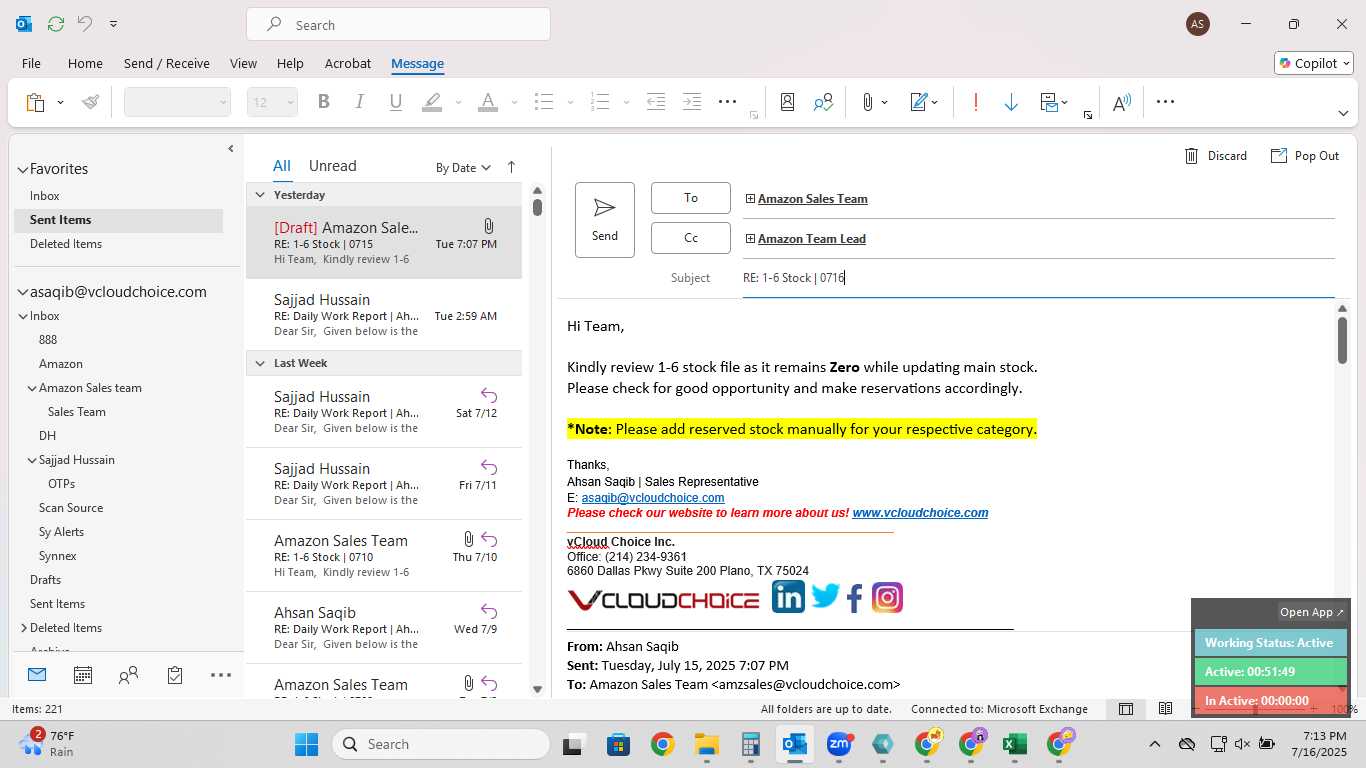Open the Instagram icon in signature
This screenshot has height=768, width=1366.
[887, 597]
